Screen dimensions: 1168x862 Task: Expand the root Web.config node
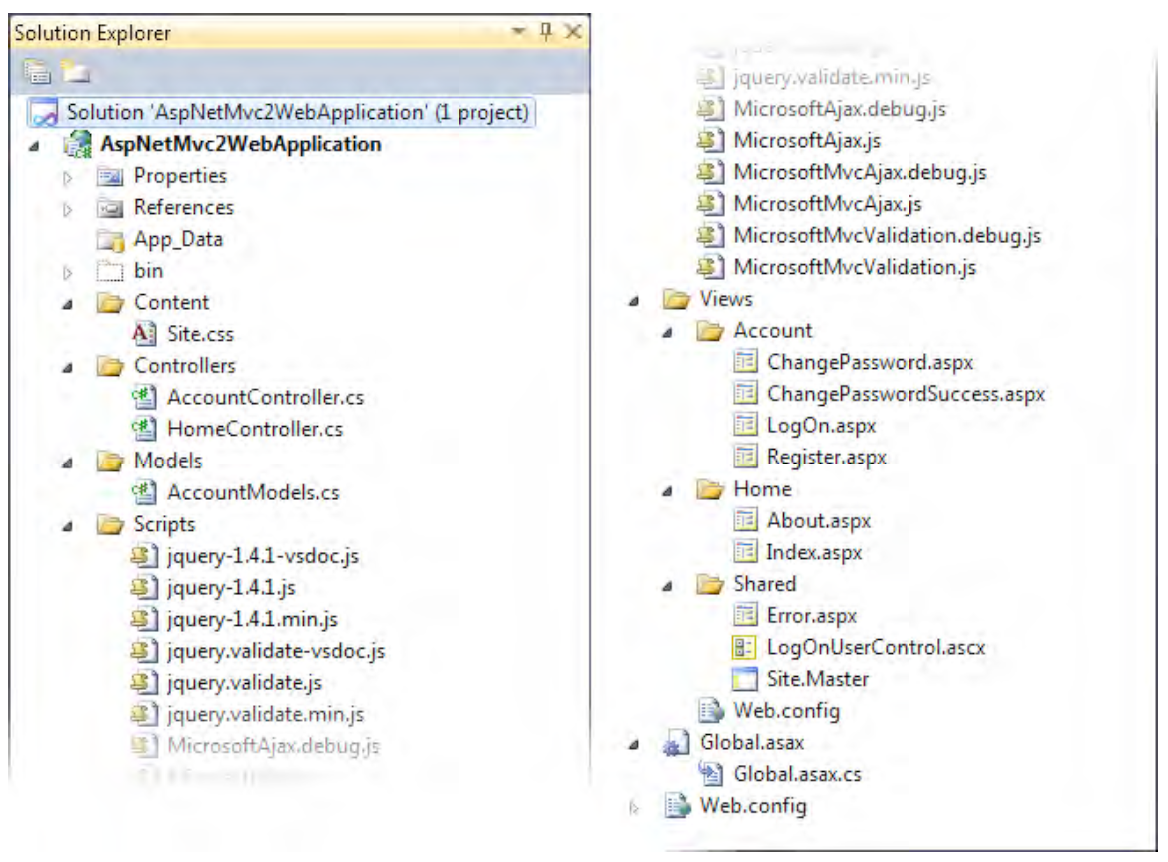point(634,807)
